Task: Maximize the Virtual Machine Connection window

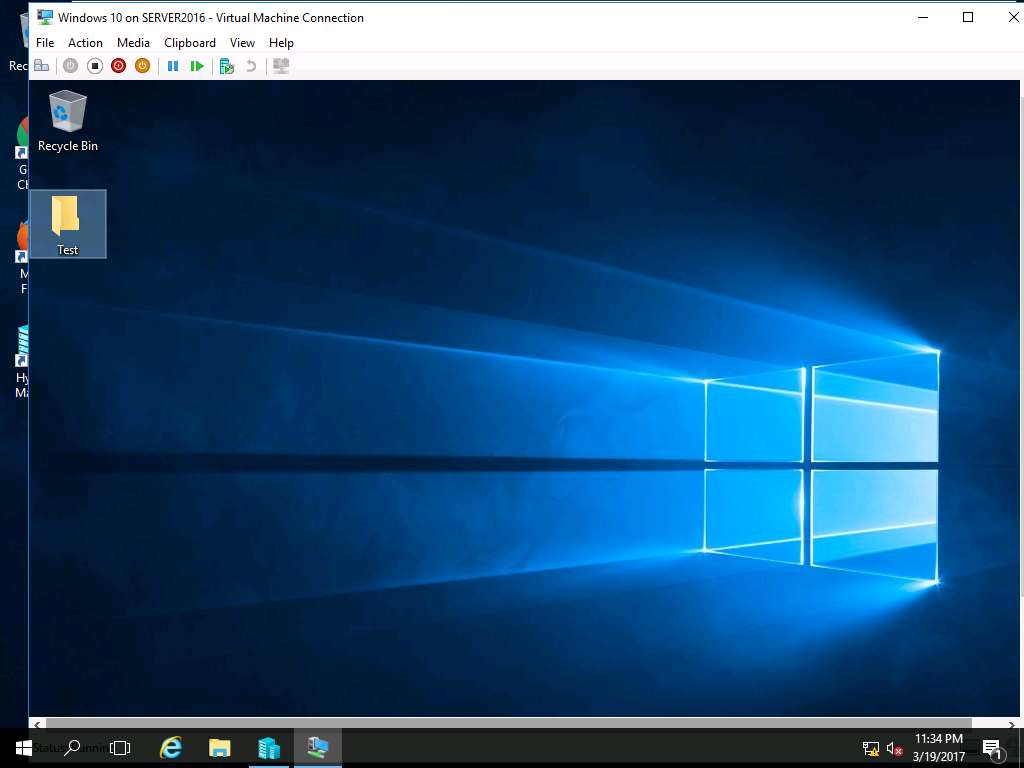Action: [x=968, y=18]
